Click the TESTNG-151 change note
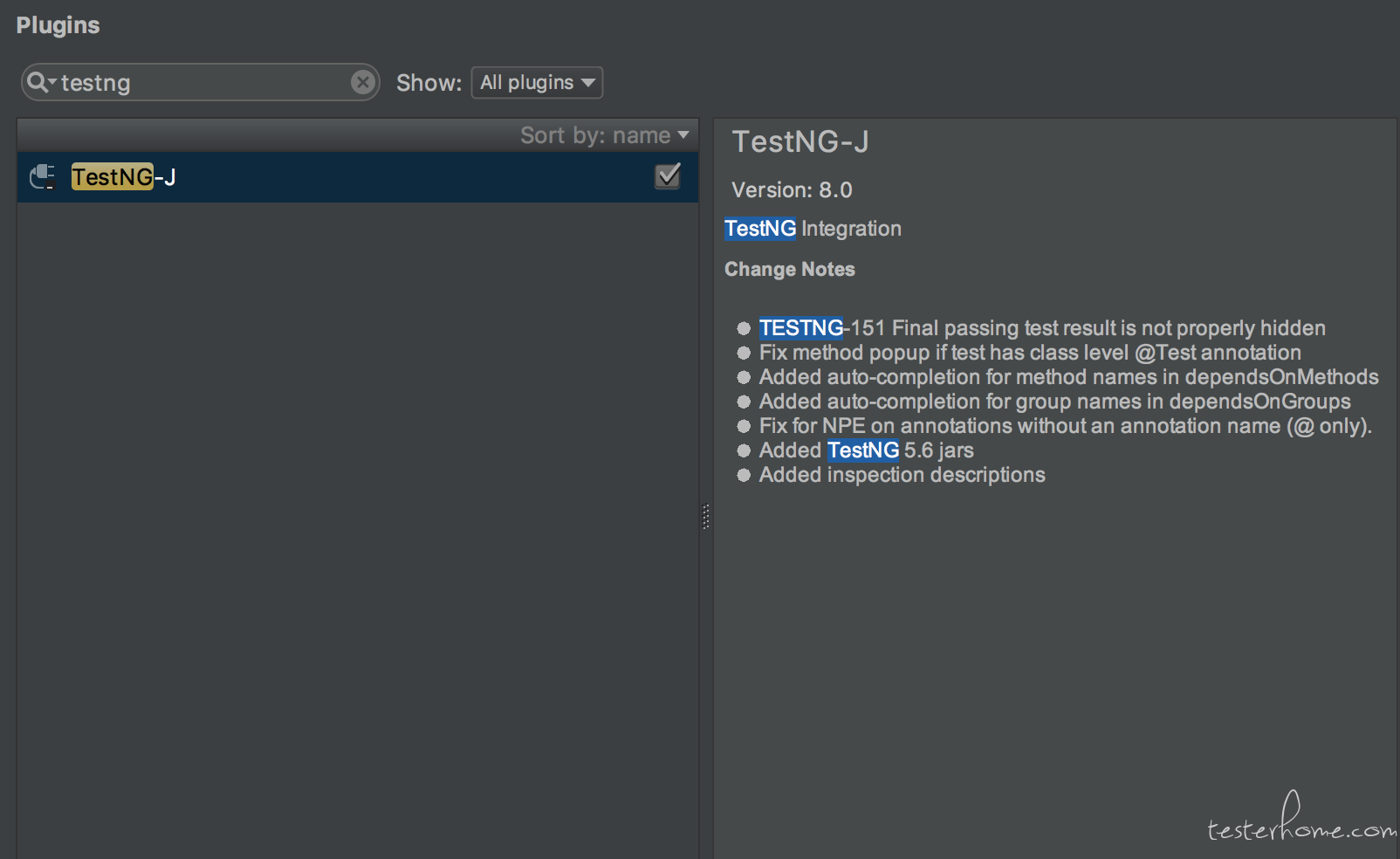Image resolution: width=1400 pixels, height=859 pixels. point(1042,328)
